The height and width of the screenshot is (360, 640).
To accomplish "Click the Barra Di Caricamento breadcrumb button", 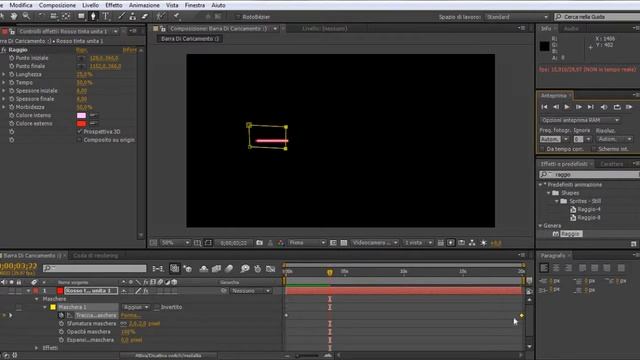I will click(190, 39).
